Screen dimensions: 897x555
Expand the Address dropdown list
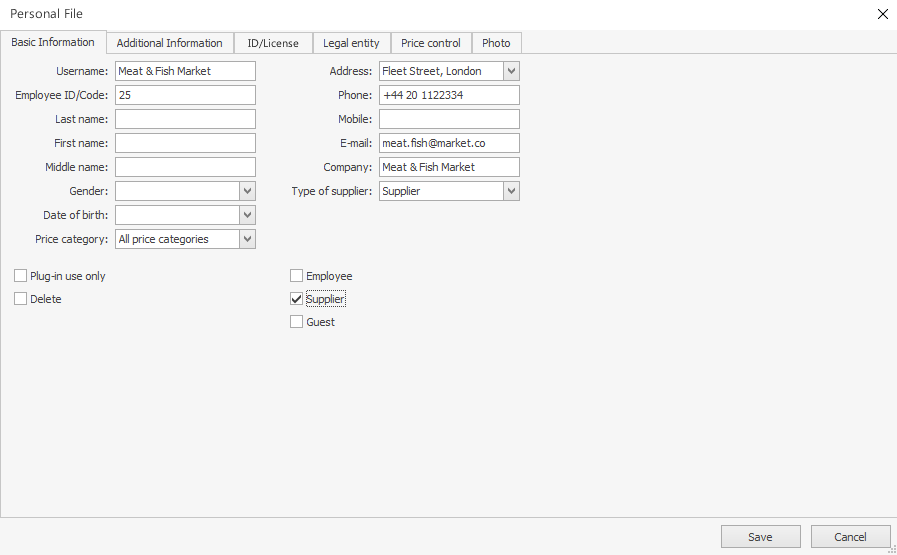click(511, 71)
